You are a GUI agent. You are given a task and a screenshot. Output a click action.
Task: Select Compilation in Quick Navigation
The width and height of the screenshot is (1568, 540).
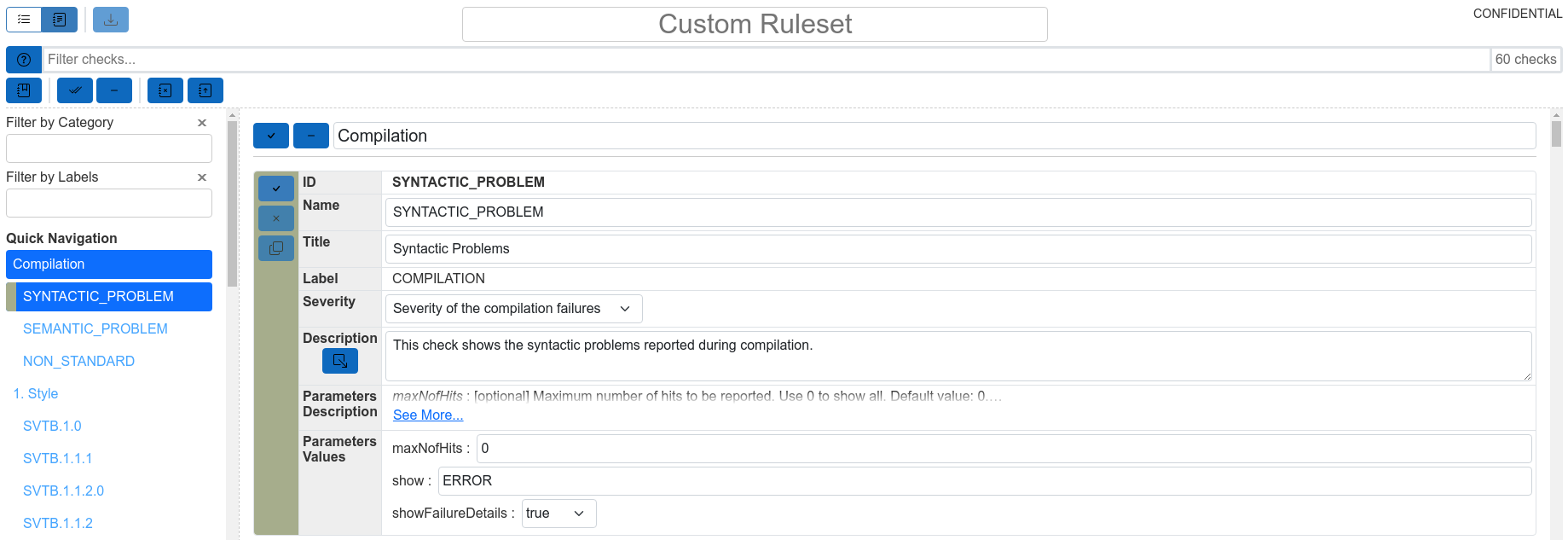tap(108, 264)
